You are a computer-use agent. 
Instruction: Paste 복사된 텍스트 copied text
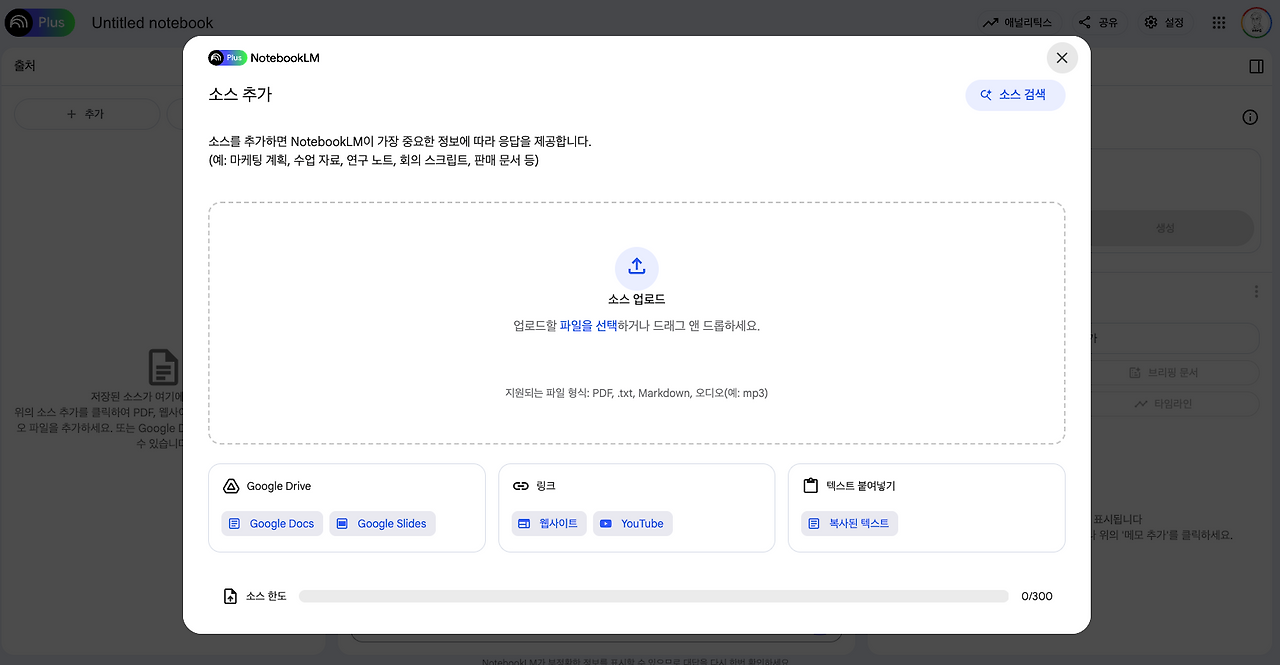pos(849,523)
